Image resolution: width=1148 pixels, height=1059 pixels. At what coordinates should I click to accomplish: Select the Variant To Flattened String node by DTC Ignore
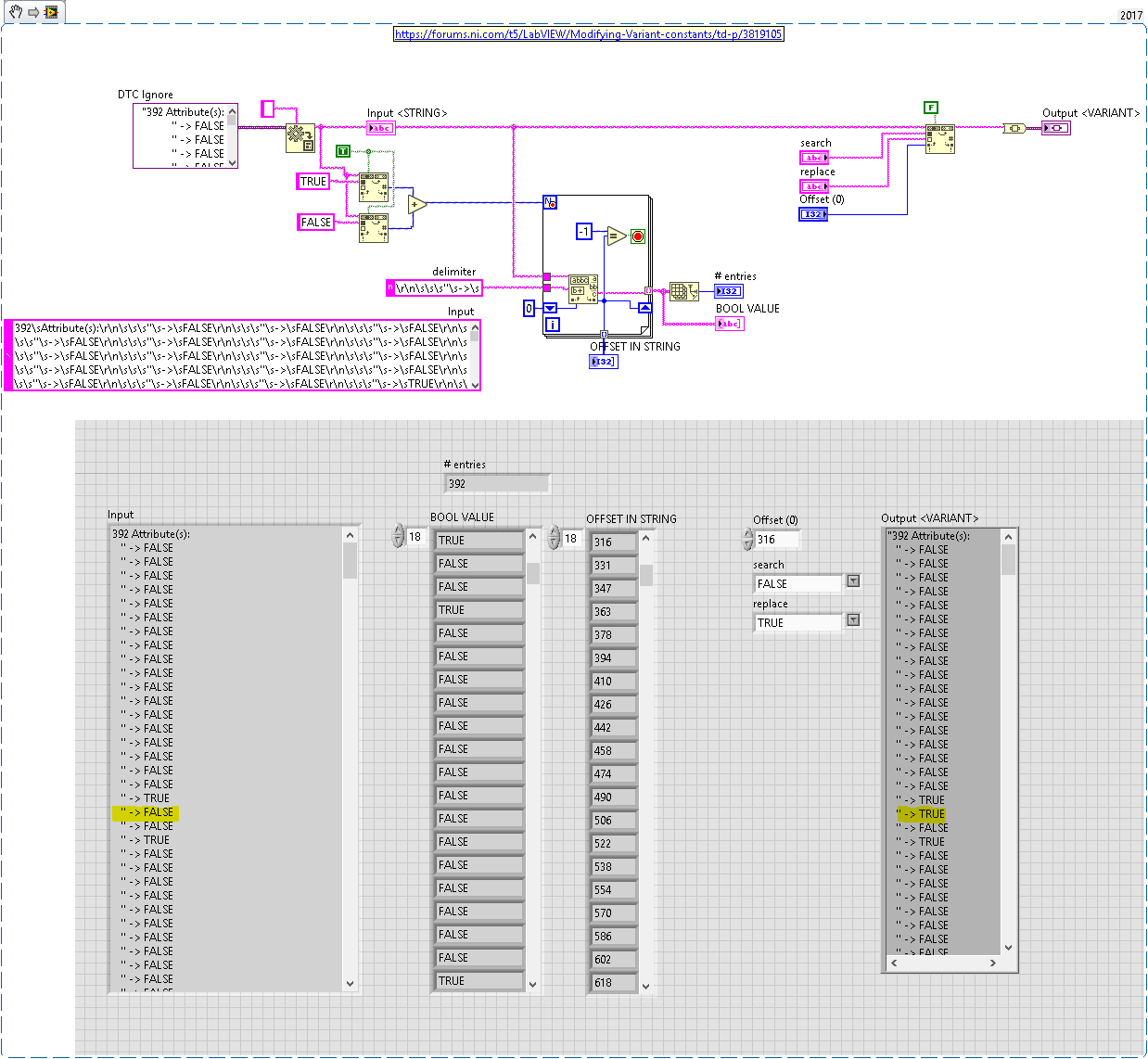(x=300, y=138)
